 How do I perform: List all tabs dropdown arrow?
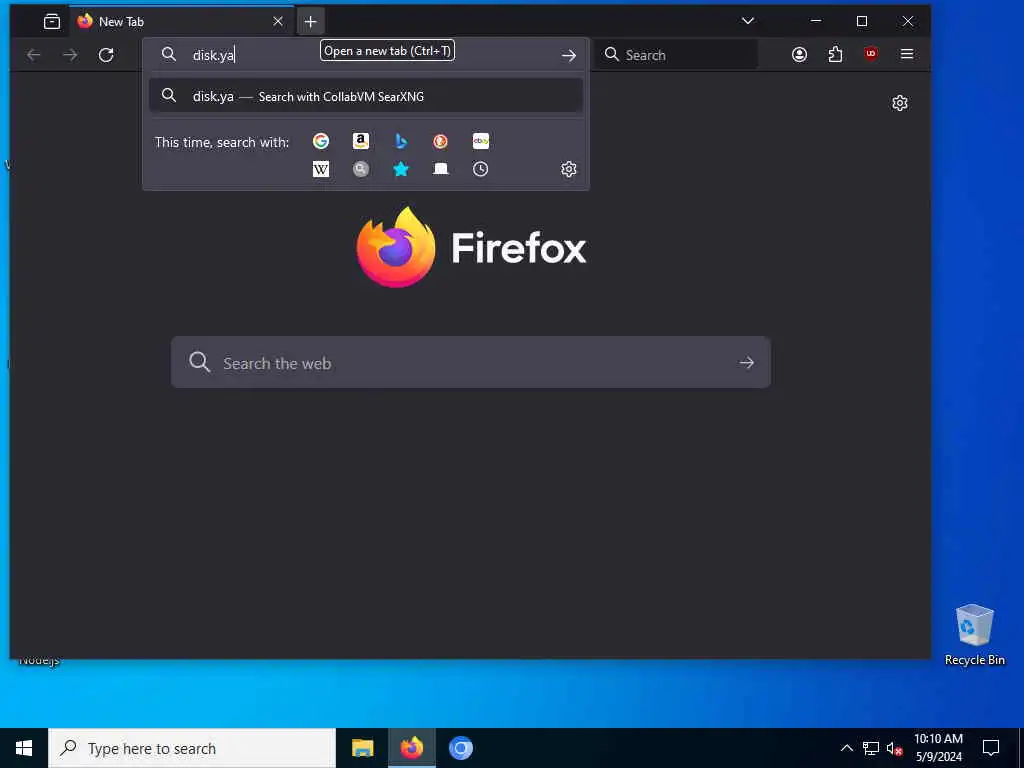748,21
